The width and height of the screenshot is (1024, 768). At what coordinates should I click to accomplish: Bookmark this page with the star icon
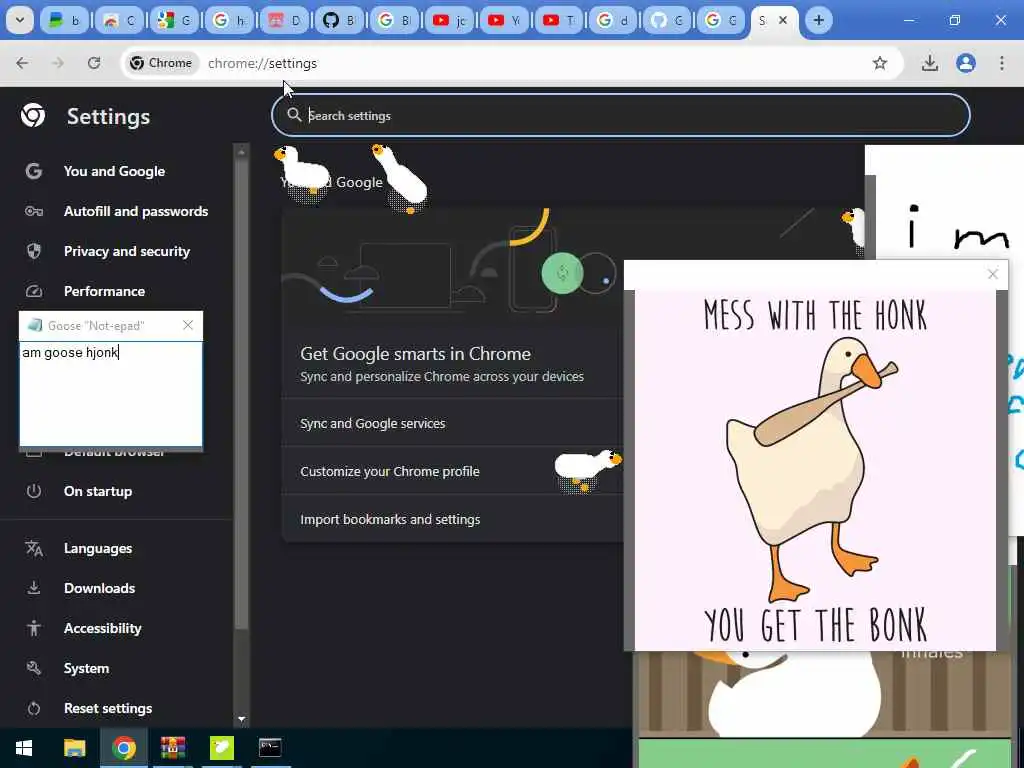pyautogui.click(x=880, y=63)
